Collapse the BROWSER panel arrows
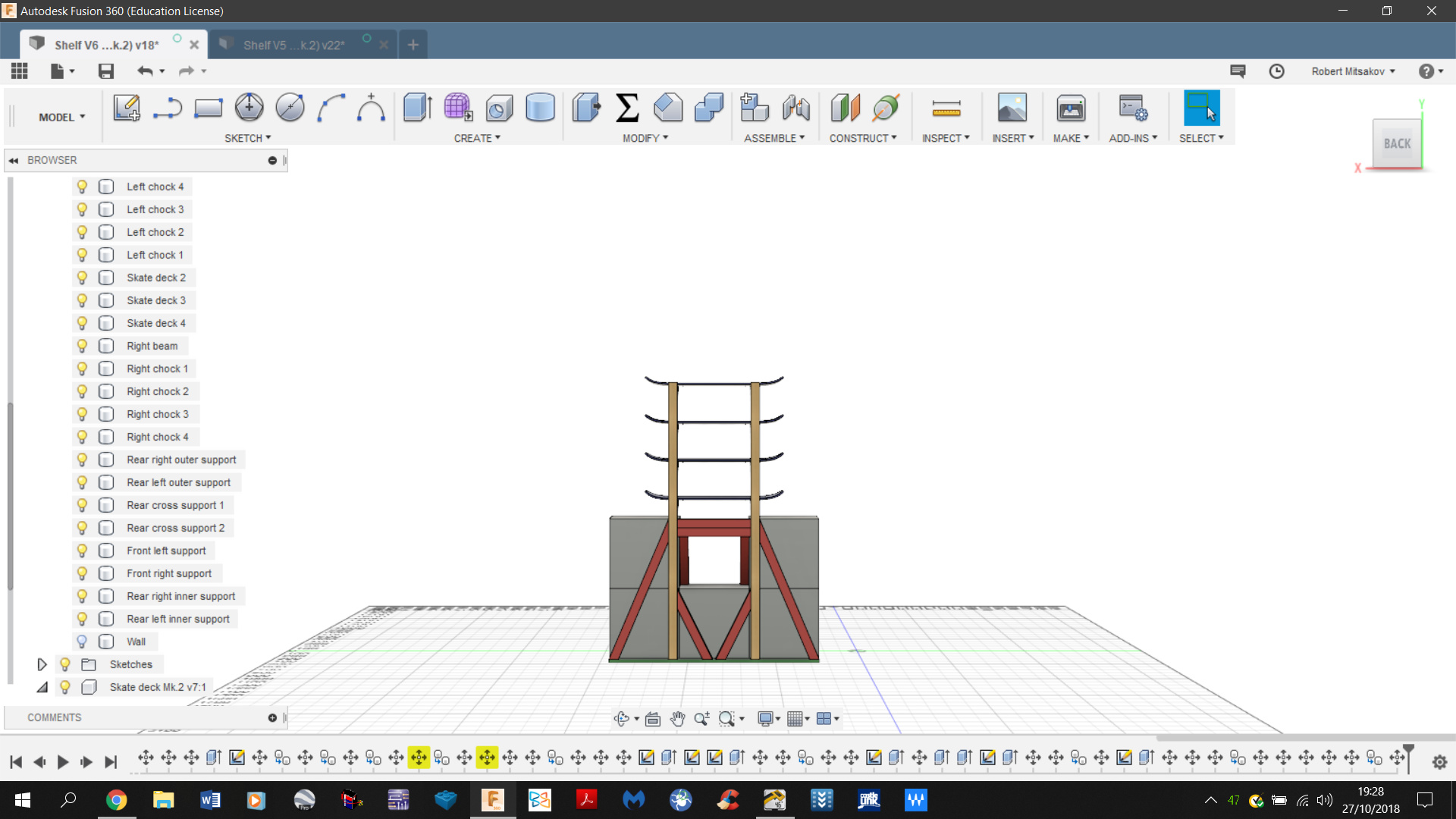1456x819 pixels. (x=14, y=161)
